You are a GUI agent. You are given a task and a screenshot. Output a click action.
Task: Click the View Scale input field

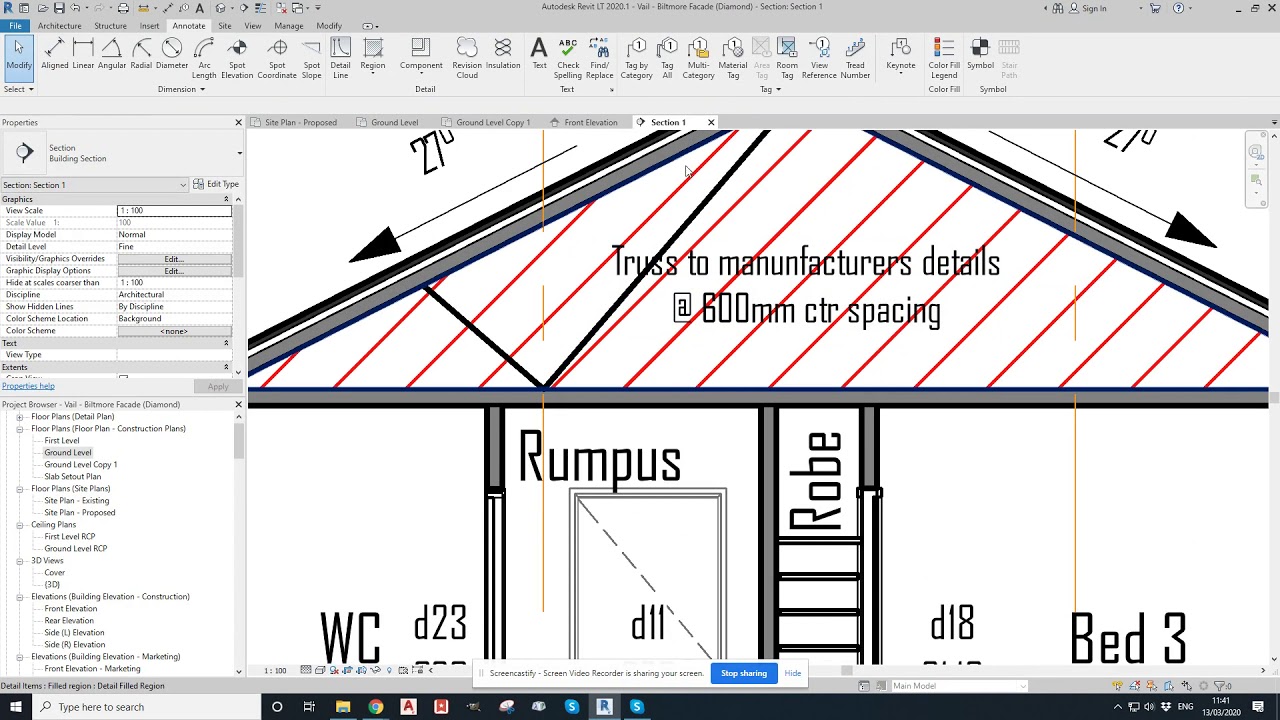(x=174, y=211)
